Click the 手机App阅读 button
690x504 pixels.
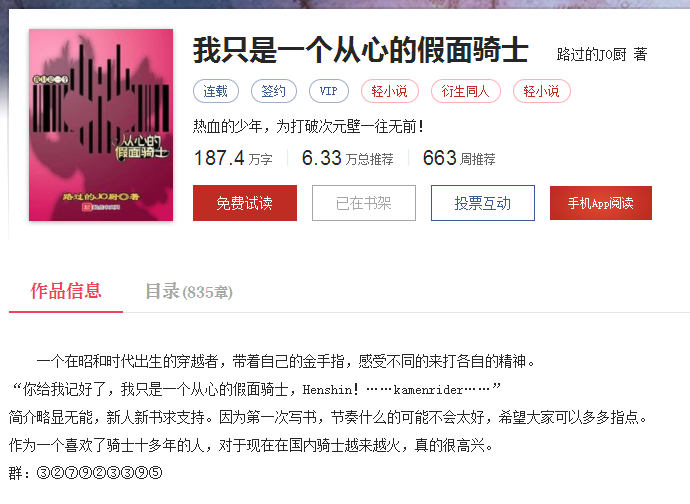601,203
